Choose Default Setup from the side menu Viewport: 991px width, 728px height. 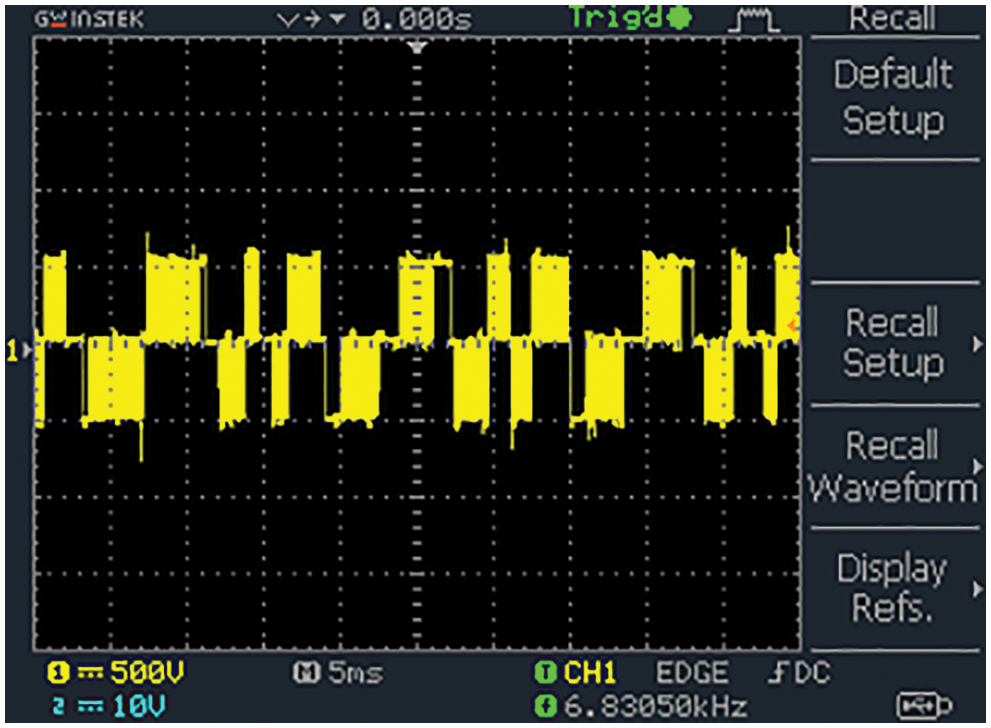[x=892, y=97]
